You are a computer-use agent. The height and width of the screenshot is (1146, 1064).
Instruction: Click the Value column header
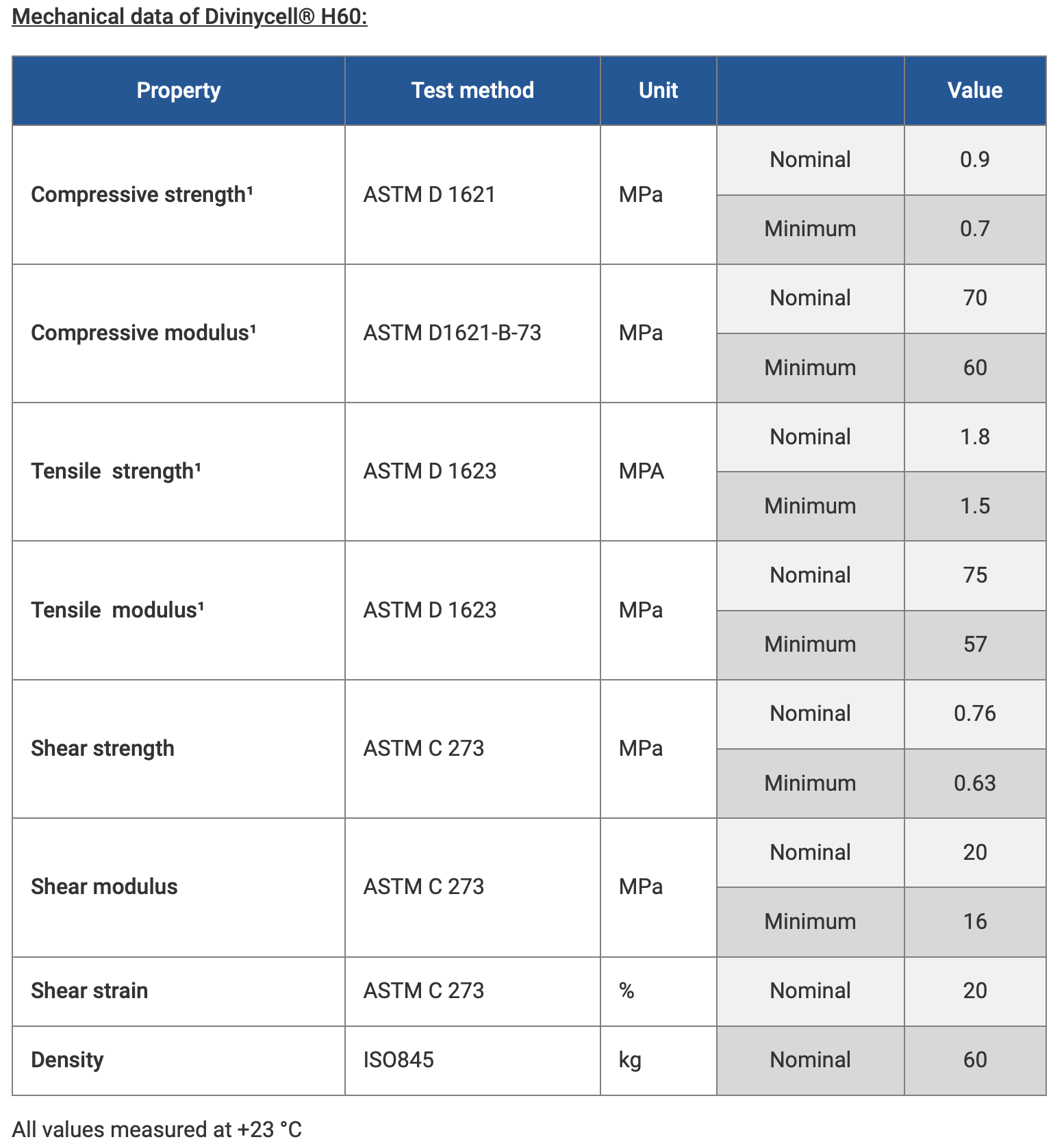click(975, 90)
